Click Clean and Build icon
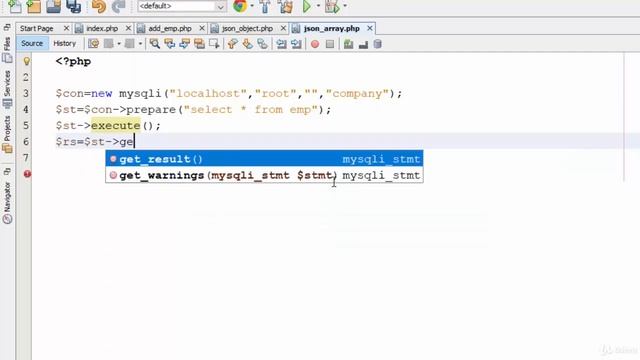Viewport: 640px width, 360px height. [x=286, y=6]
